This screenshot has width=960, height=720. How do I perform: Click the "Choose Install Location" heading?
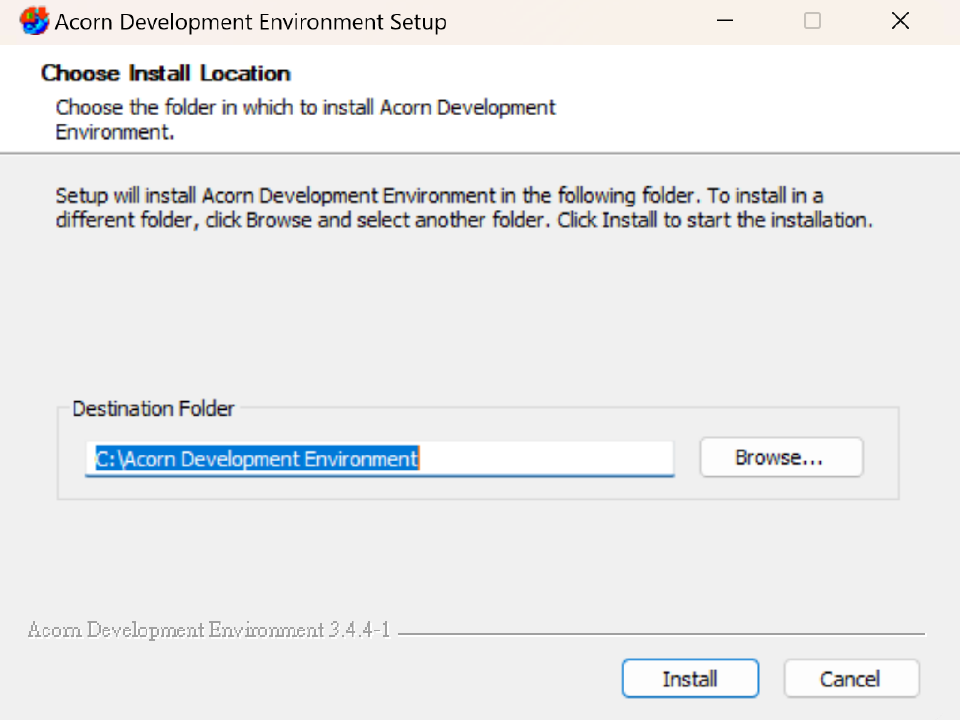coord(166,73)
